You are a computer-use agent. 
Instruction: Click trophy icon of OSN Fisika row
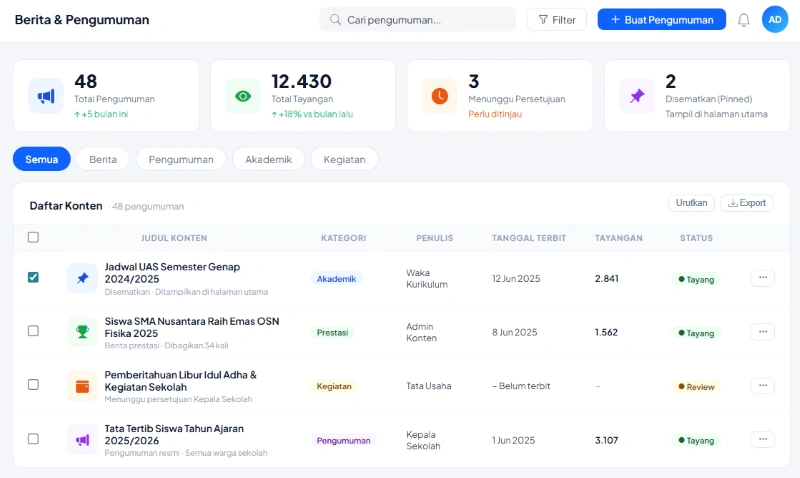click(82, 332)
